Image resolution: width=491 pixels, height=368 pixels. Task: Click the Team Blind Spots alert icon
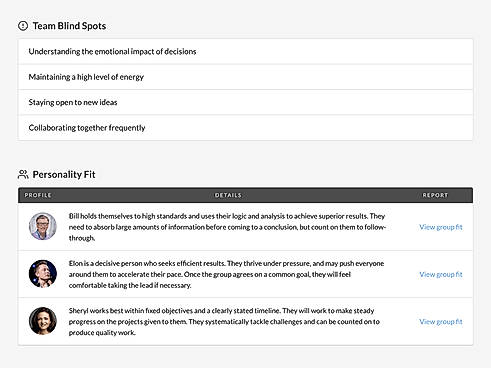pyautogui.click(x=23, y=26)
